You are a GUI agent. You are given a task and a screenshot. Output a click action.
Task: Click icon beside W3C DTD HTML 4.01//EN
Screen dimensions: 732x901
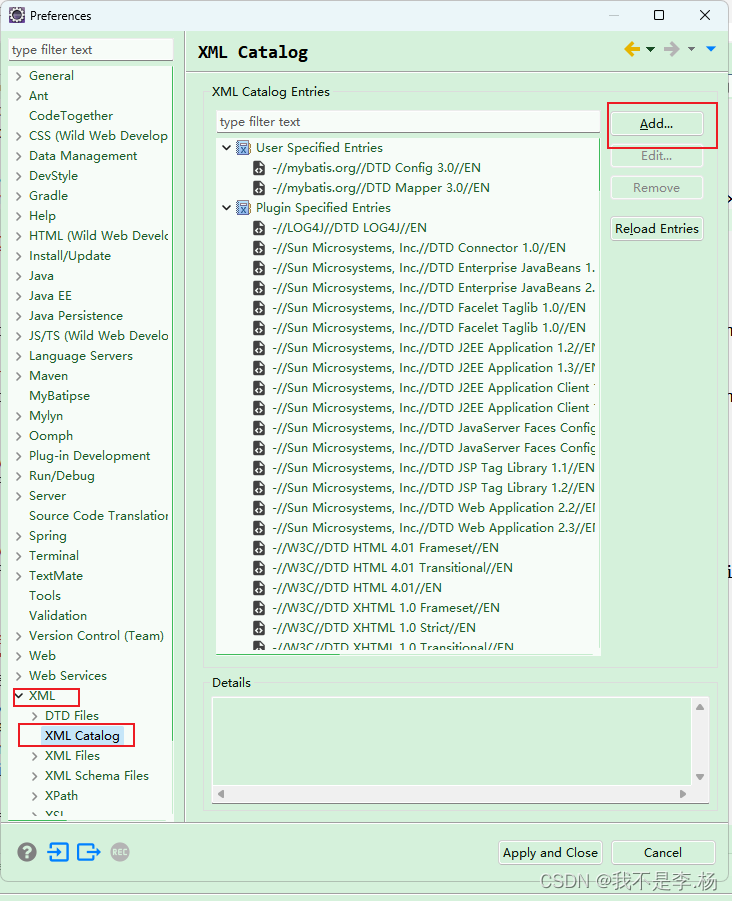(x=259, y=588)
